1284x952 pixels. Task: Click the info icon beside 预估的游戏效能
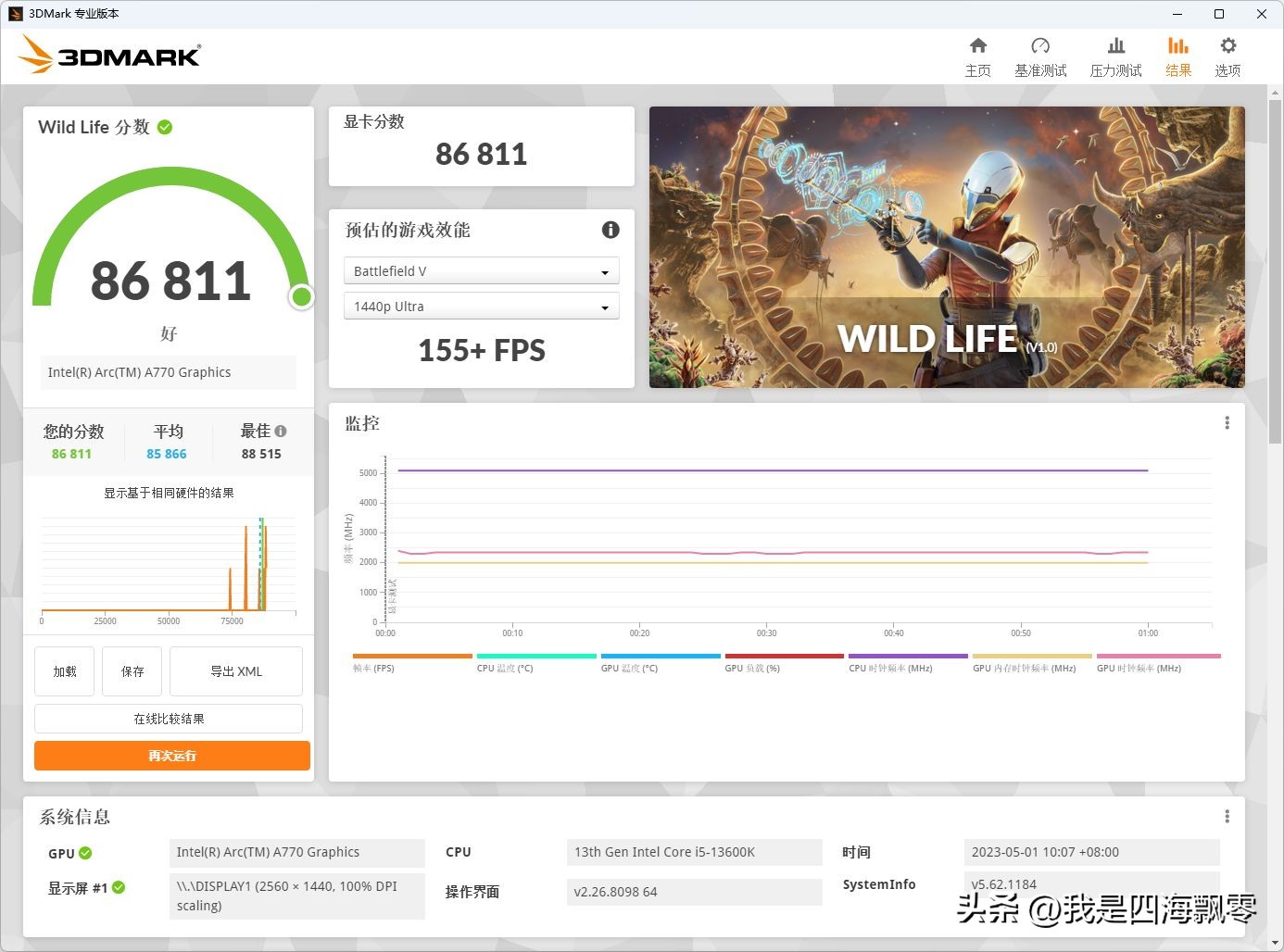click(x=610, y=230)
